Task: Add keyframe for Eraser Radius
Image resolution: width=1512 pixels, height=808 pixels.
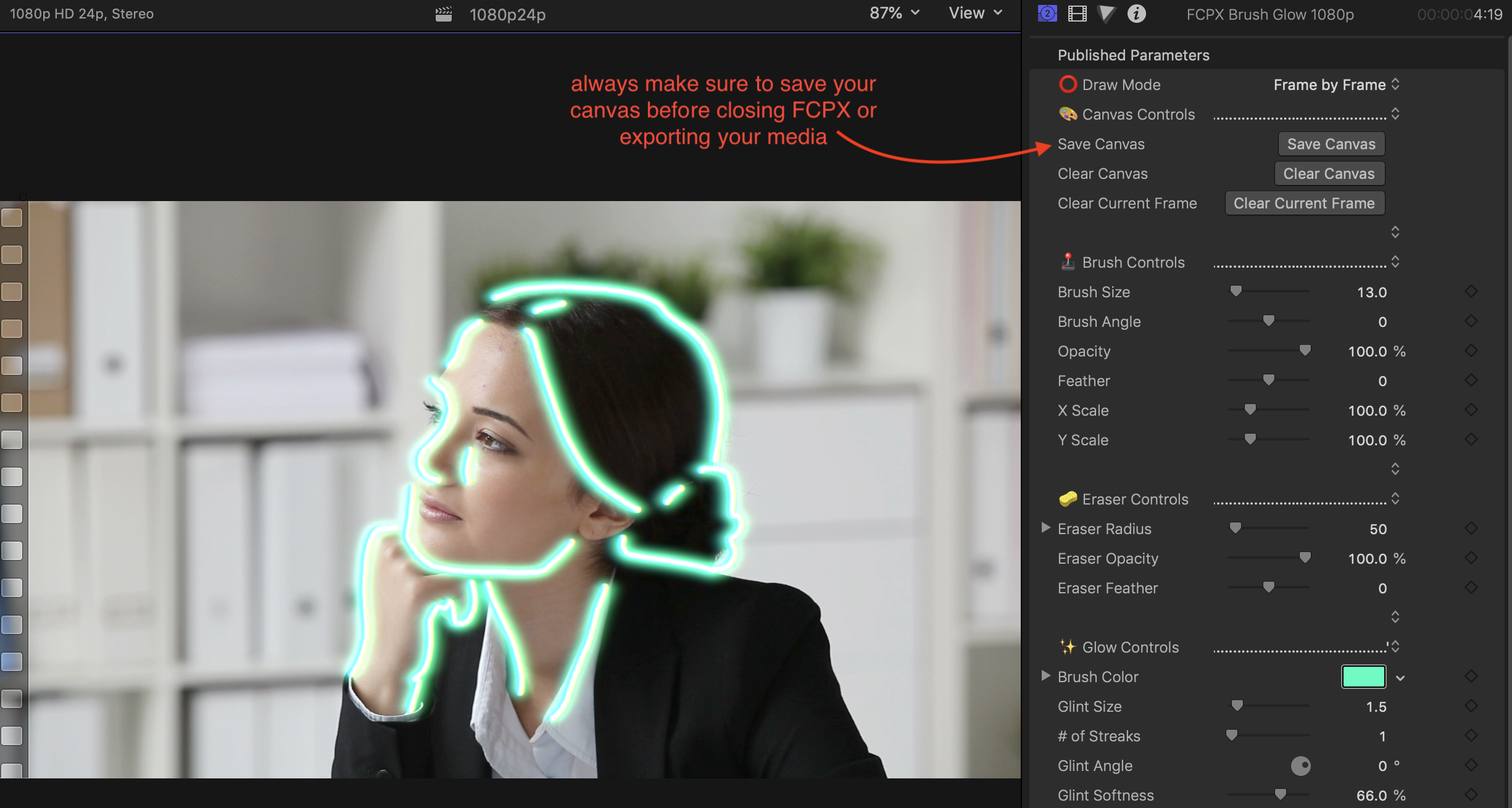Action: [1471, 529]
